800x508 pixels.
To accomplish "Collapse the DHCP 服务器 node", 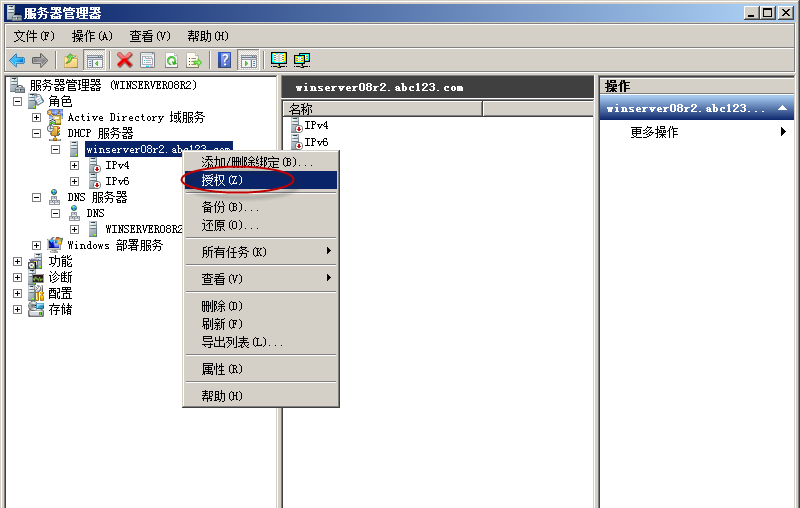I will 37,133.
